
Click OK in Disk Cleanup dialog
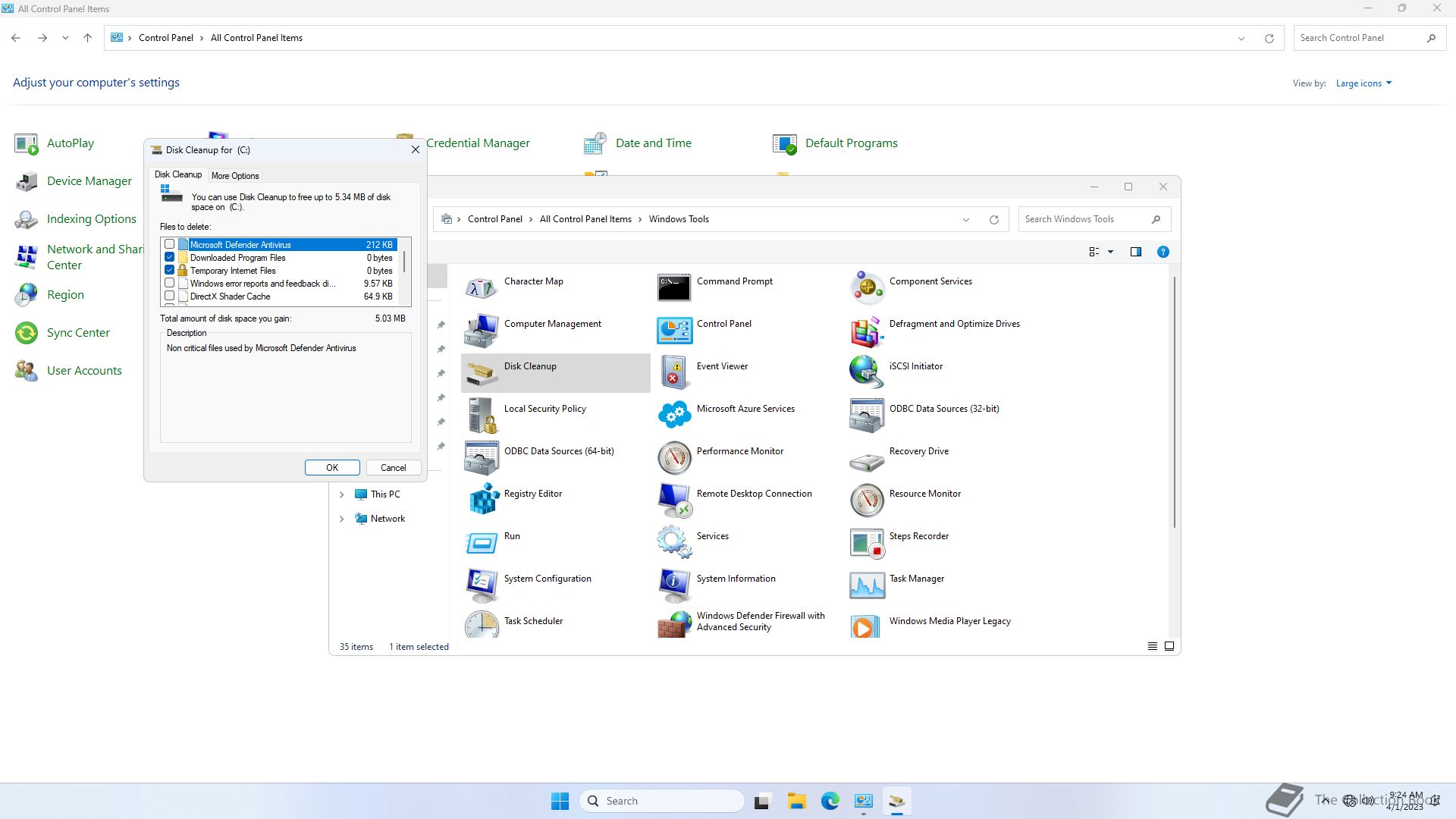click(x=332, y=468)
